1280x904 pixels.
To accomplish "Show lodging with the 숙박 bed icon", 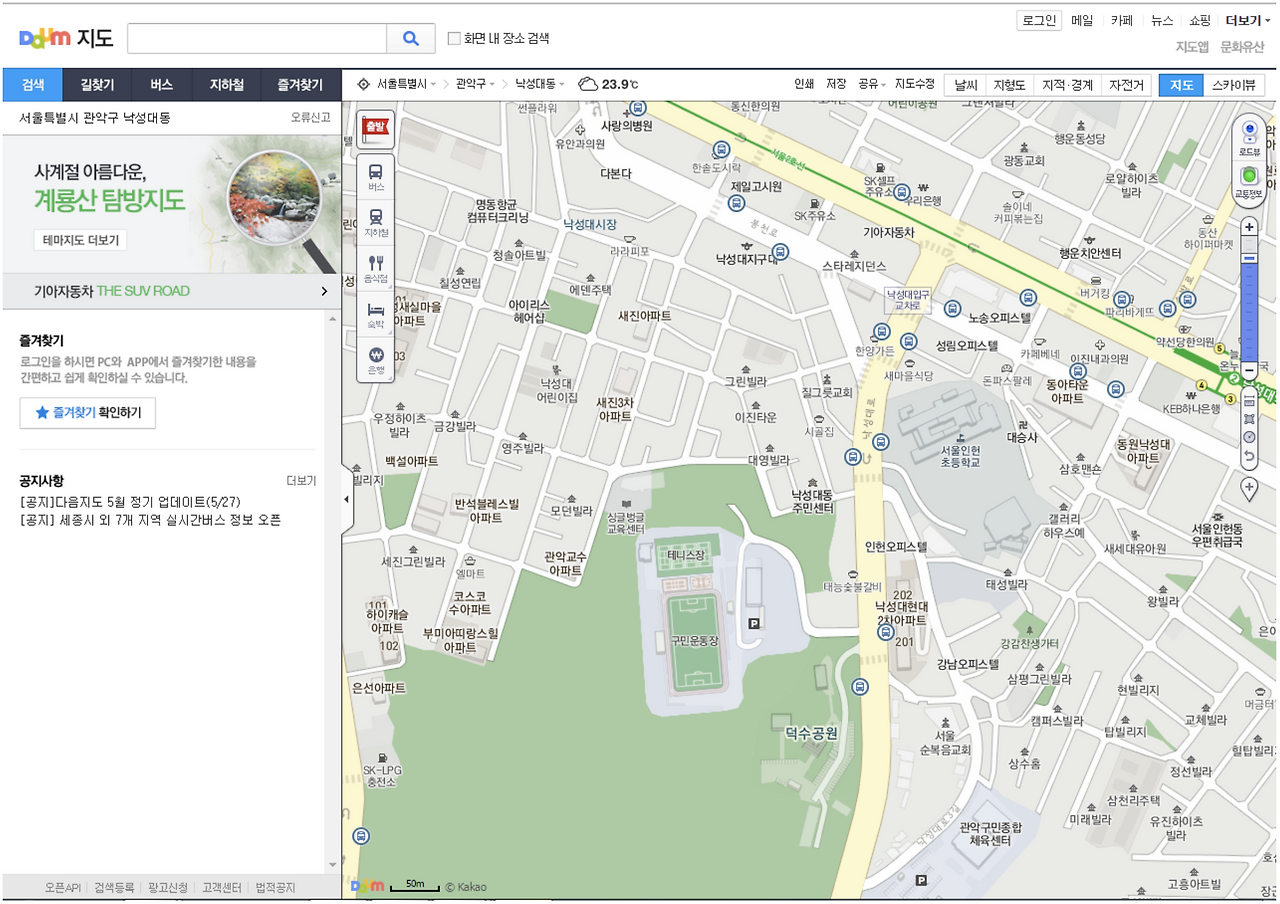I will tap(376, 316).
